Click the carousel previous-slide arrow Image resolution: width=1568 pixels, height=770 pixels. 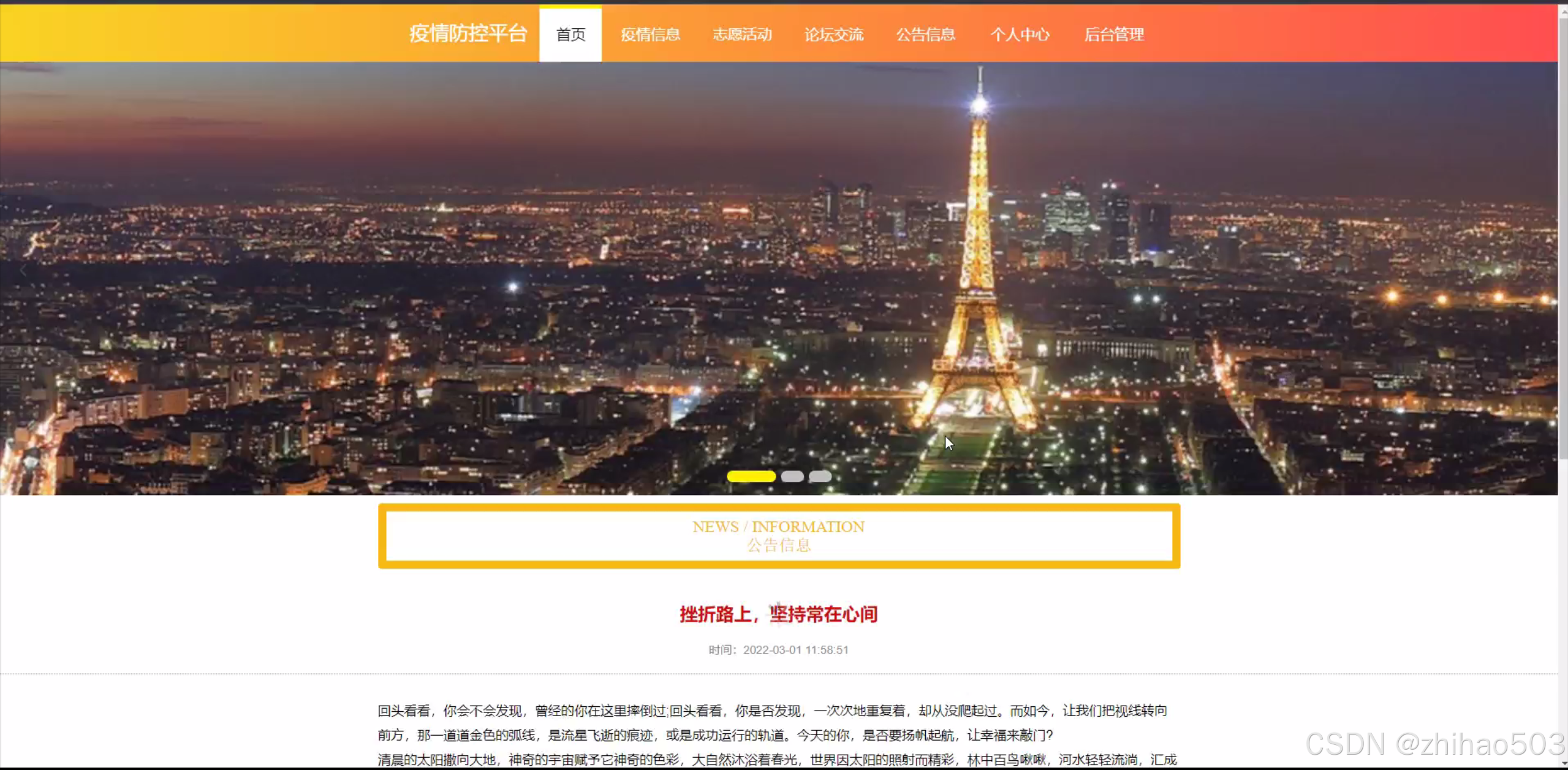point(23,270)
